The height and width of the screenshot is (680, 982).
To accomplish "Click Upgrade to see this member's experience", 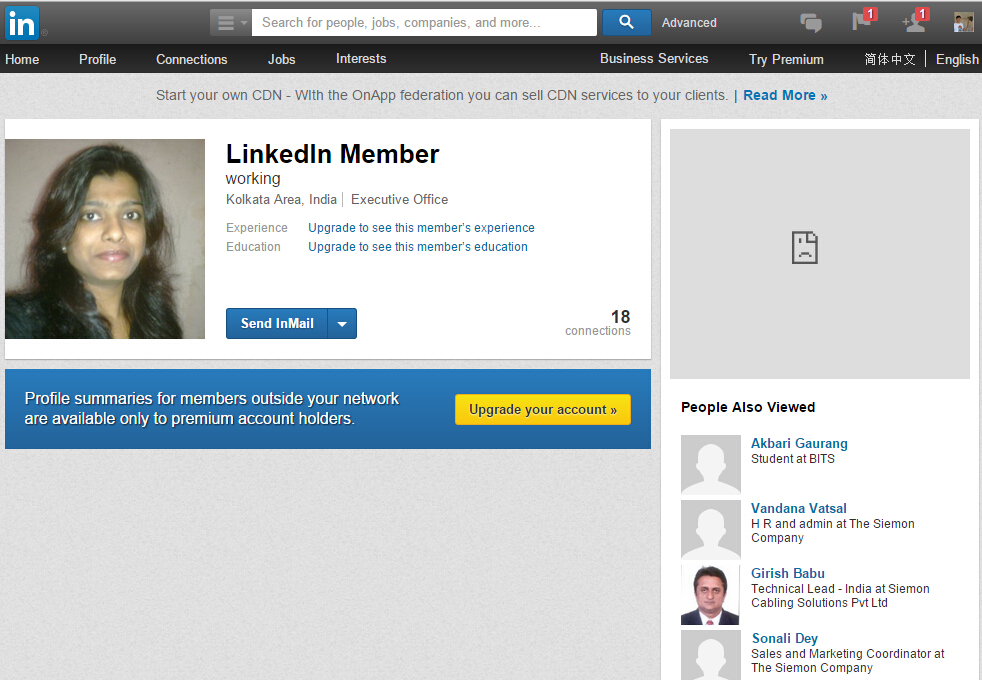I will pyautogui.click(x=420, y=227).
